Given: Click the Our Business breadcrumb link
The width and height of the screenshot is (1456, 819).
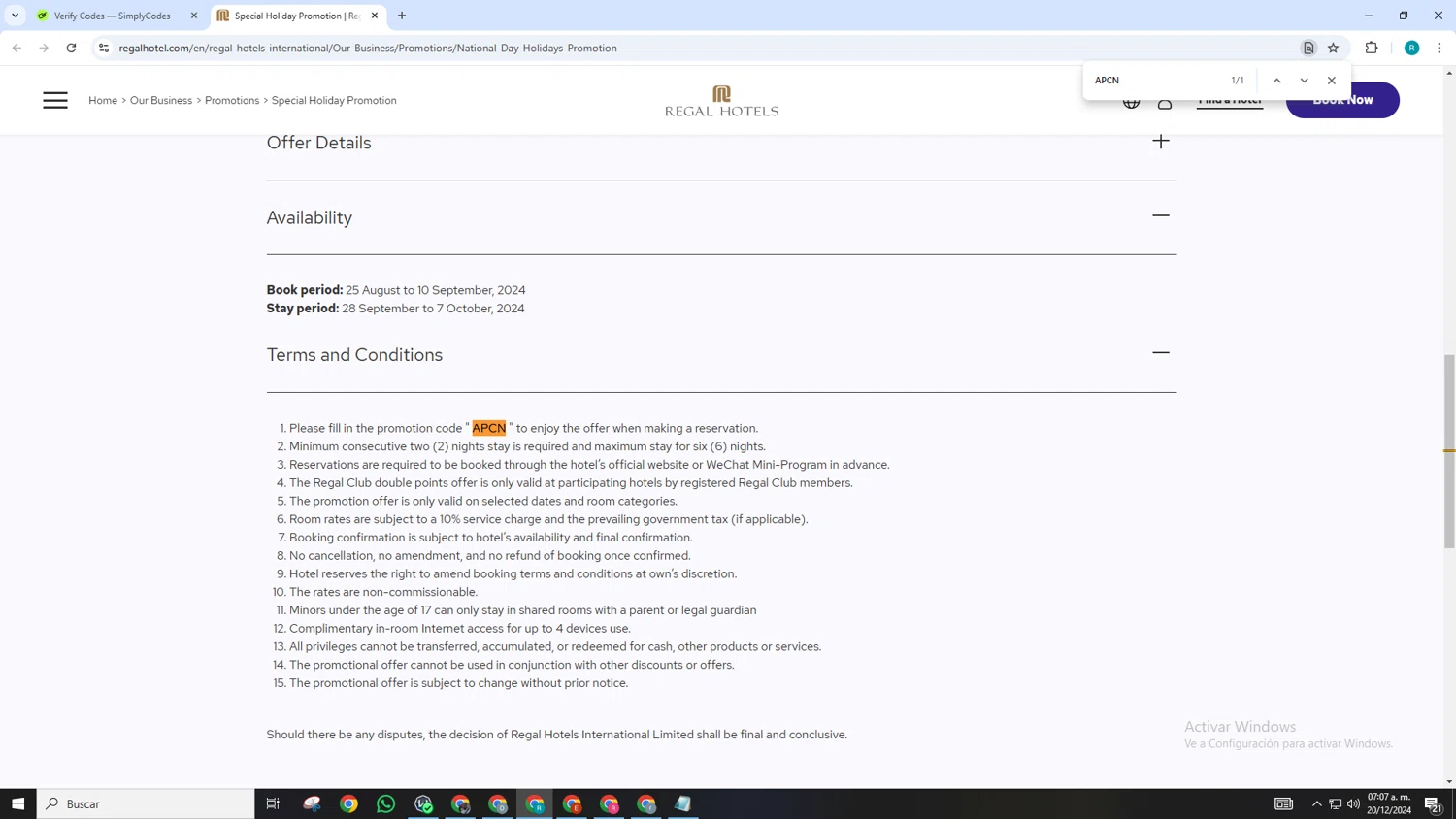Looking at the screenshot, I should 161,100.
